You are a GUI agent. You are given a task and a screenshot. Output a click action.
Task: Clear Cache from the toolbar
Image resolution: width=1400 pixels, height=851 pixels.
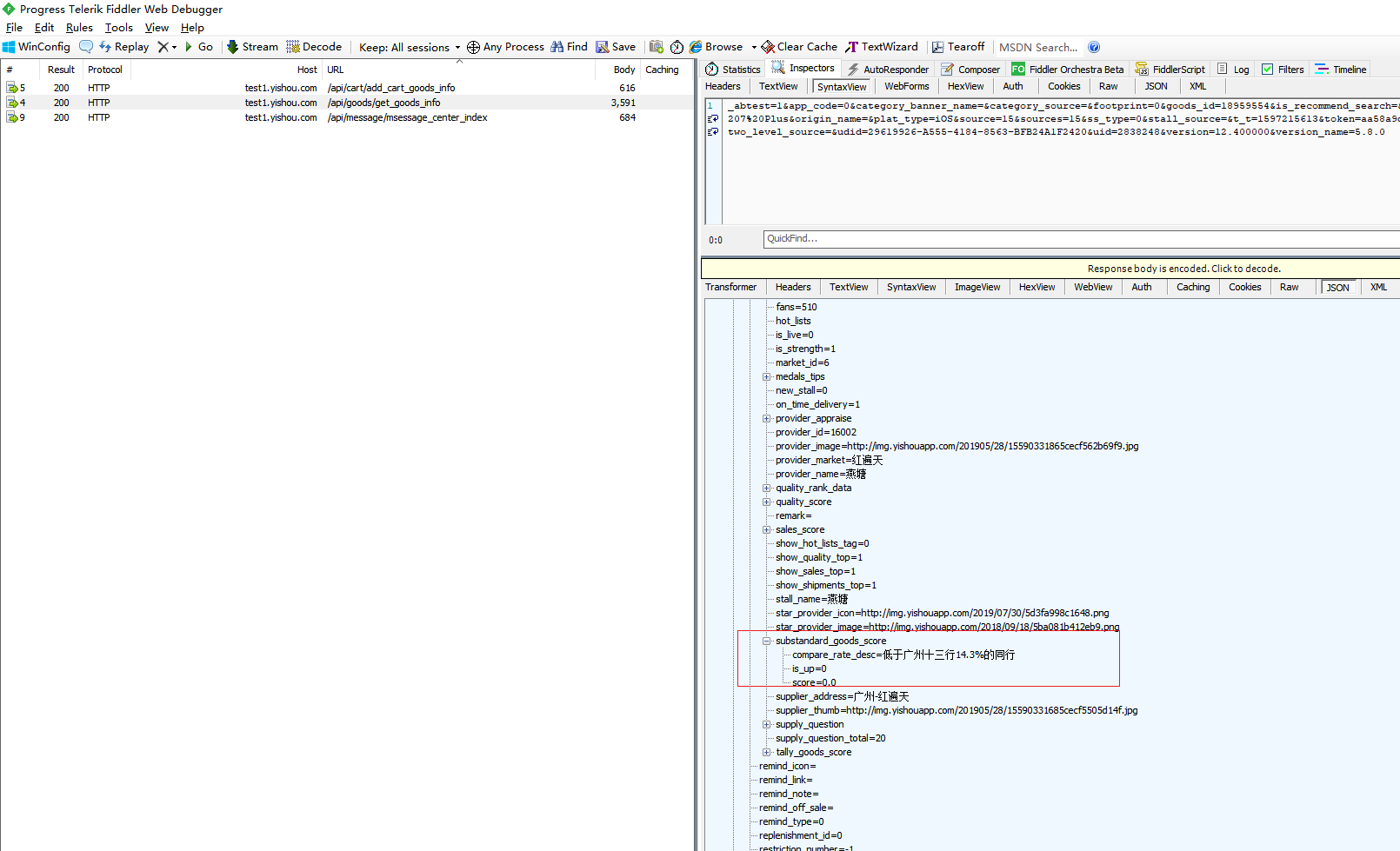click(799, 47)
